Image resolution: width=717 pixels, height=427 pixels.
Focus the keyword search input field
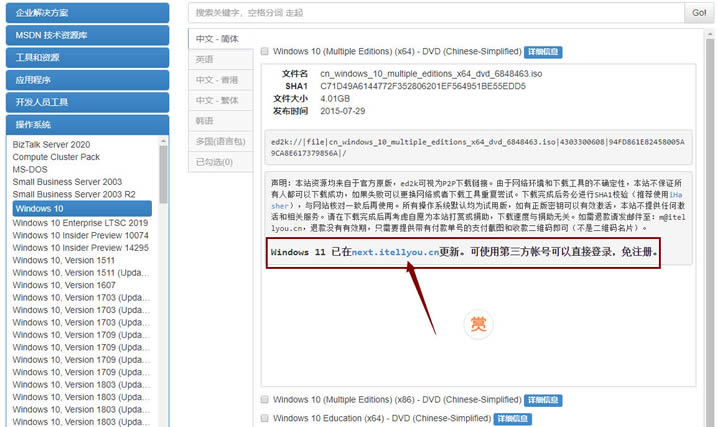click(x=436, y=13)
